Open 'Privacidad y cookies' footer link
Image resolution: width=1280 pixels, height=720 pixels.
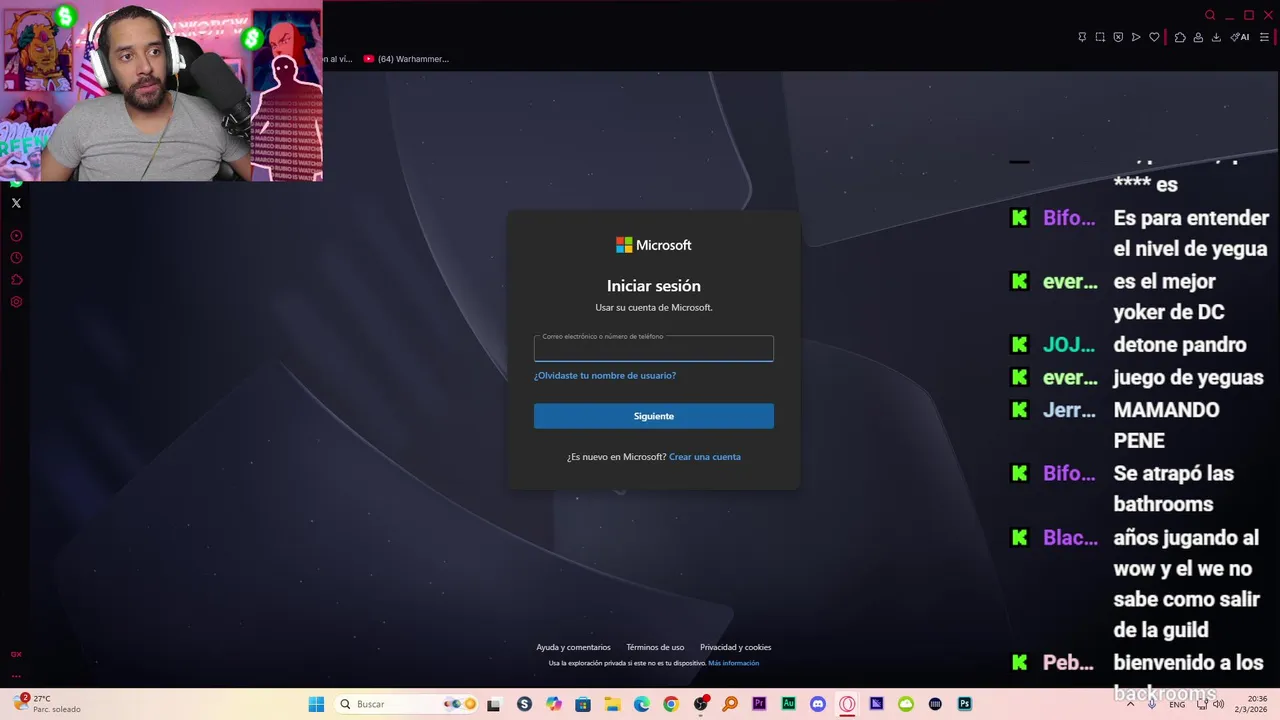735,647
